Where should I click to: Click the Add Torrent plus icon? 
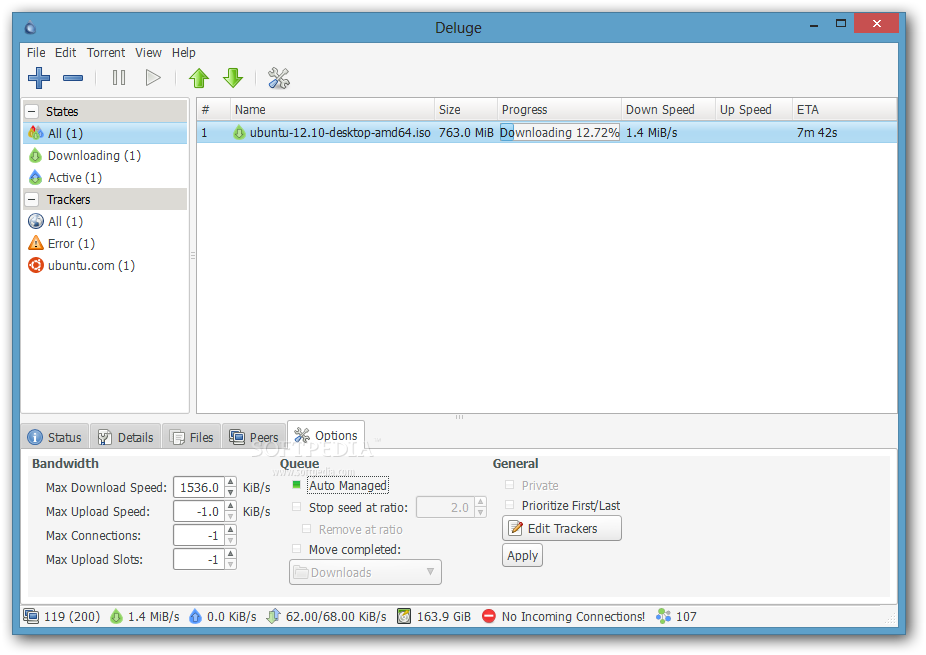(x=39, y=78)
